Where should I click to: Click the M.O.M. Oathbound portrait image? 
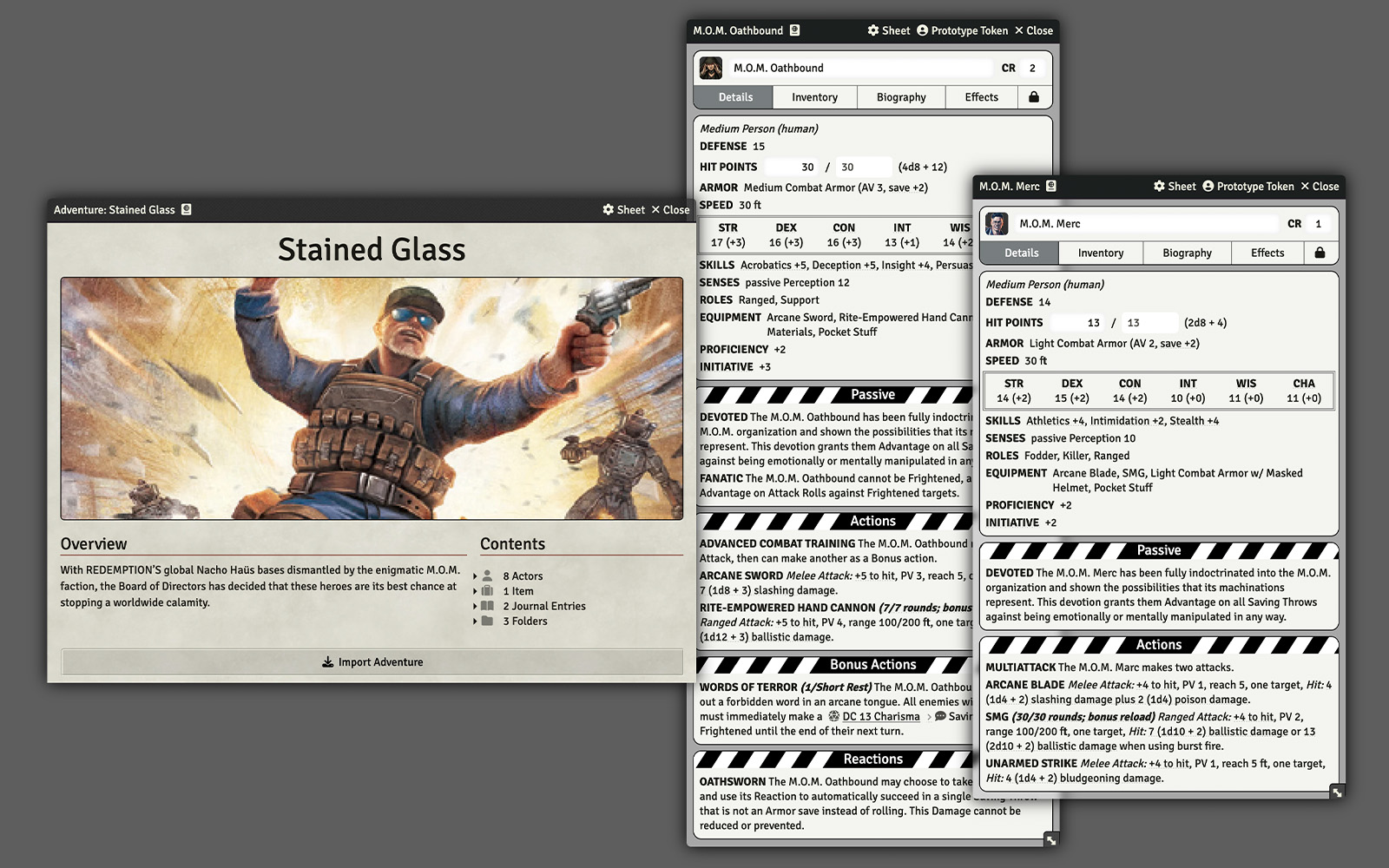[711, 68]
